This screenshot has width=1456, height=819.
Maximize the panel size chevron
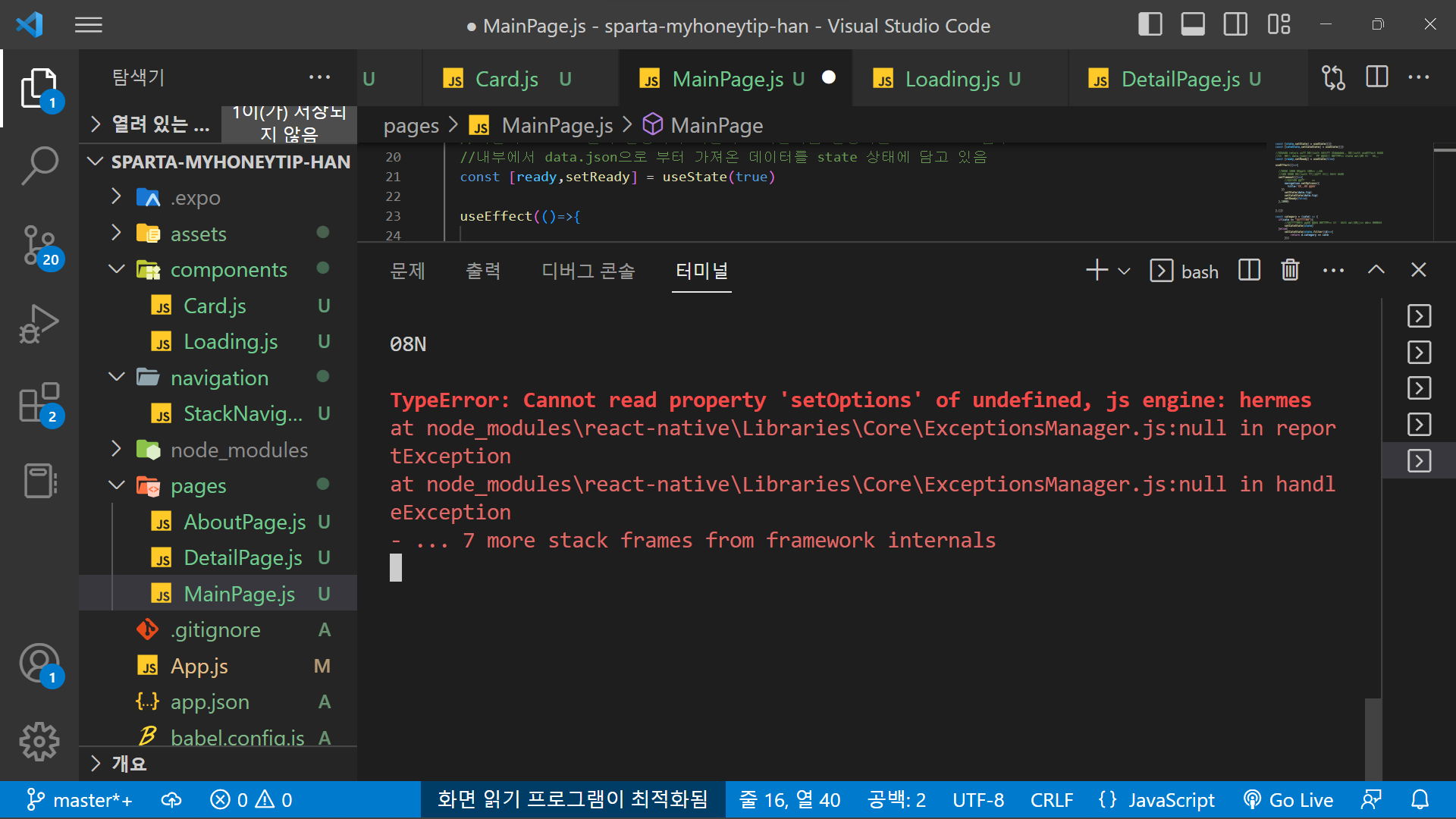click(x=1376, y=271)
